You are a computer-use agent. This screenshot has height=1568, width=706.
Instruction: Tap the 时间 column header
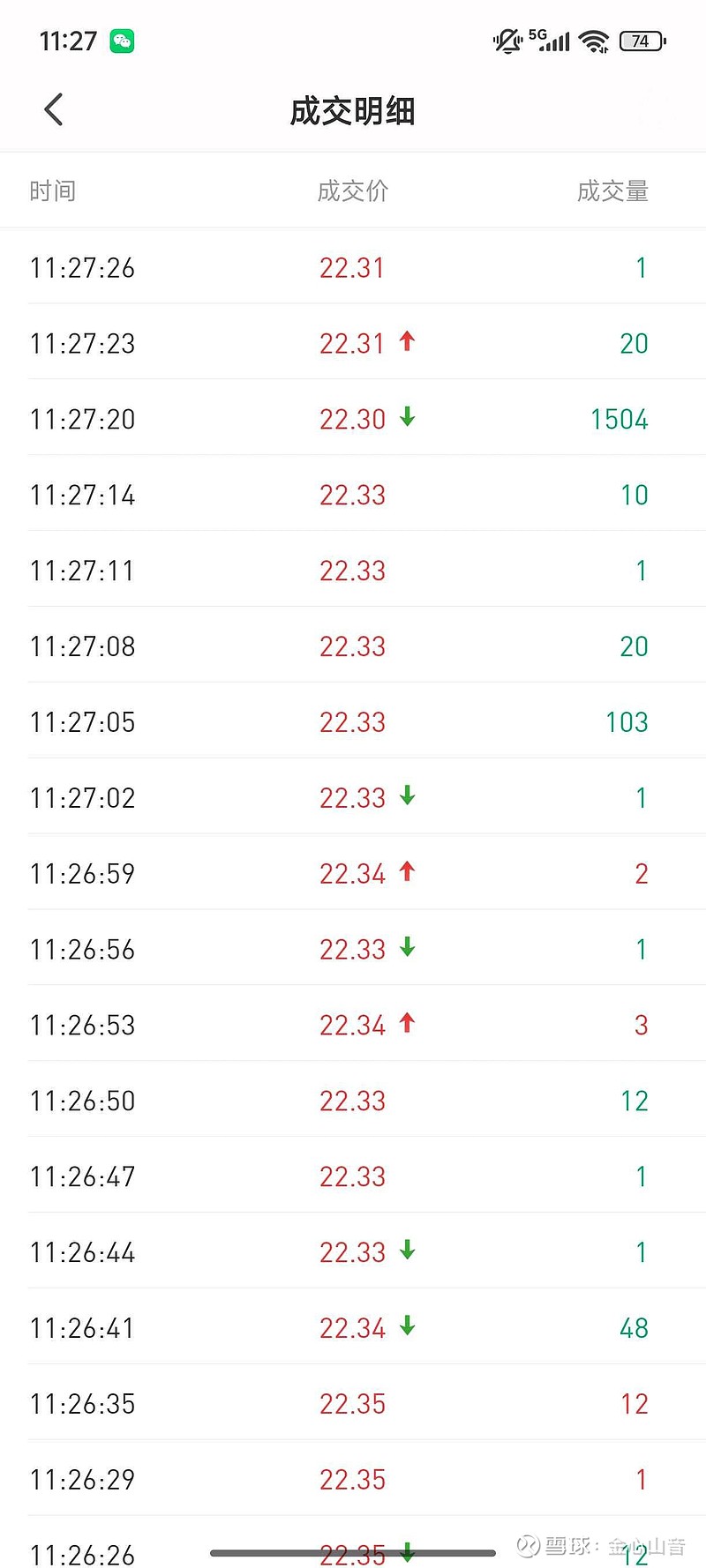point(53,191)
